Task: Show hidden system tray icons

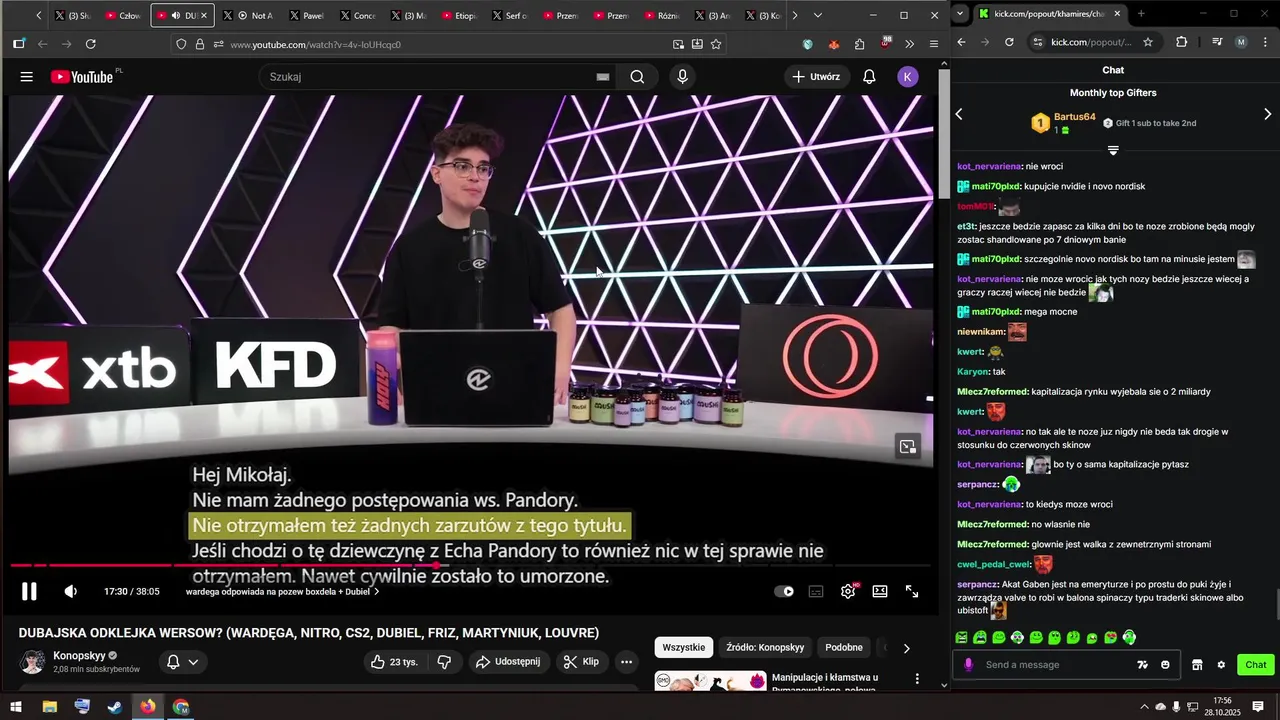Action: pyautogui.click(x=1144, y=707)
